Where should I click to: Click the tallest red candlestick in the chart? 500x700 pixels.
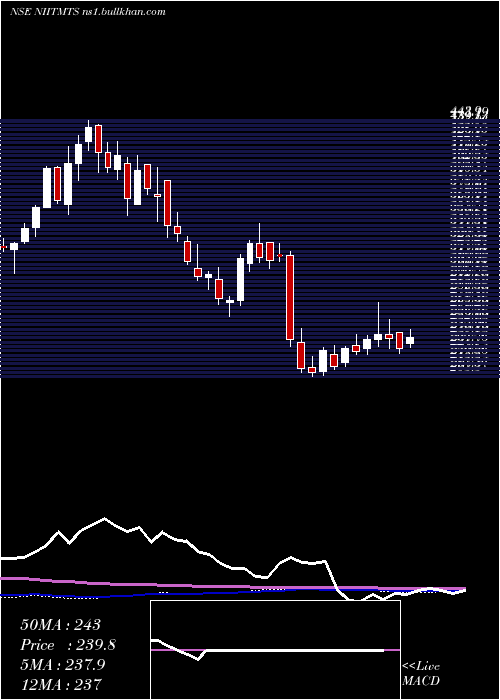pyautogui.click(x=290, y=298)
